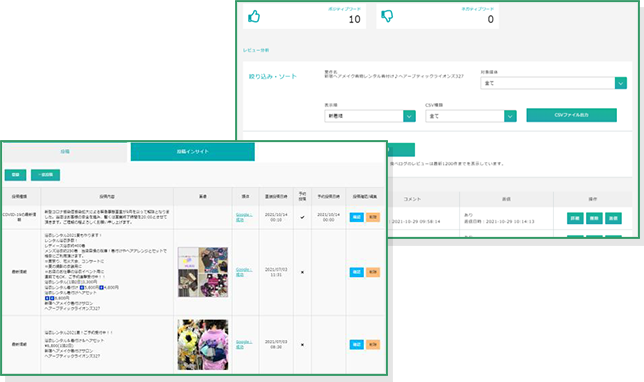Click the thumbs-down negative word icon
Image resolution: width=644 pixels, height=382 pixels.
click(387, 16)
